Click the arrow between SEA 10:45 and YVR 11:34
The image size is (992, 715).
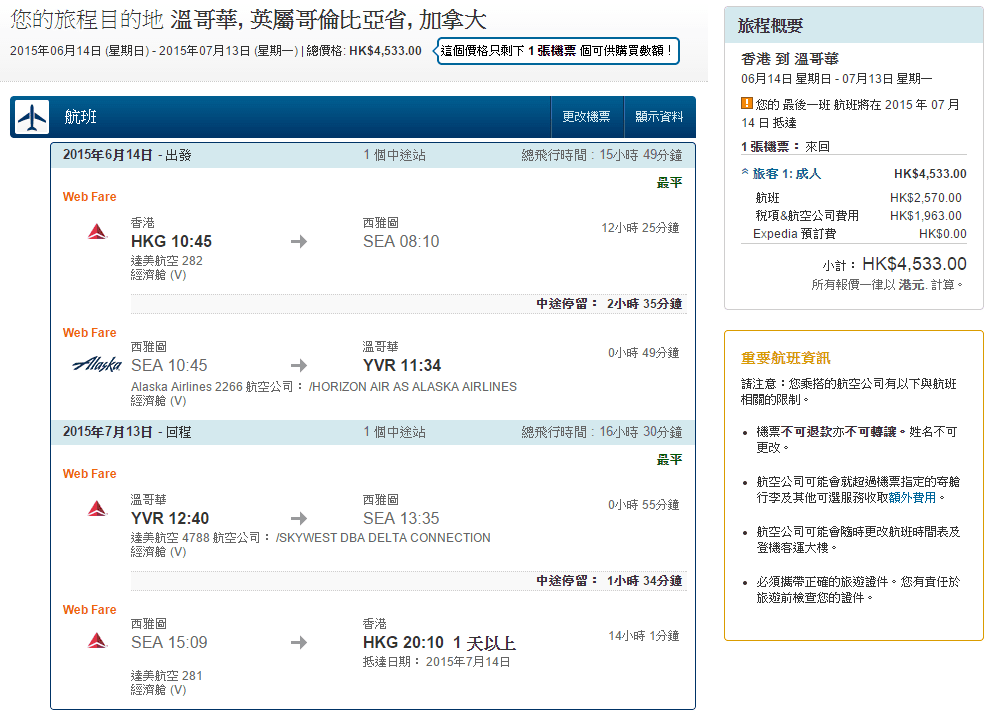coord(299,365)
